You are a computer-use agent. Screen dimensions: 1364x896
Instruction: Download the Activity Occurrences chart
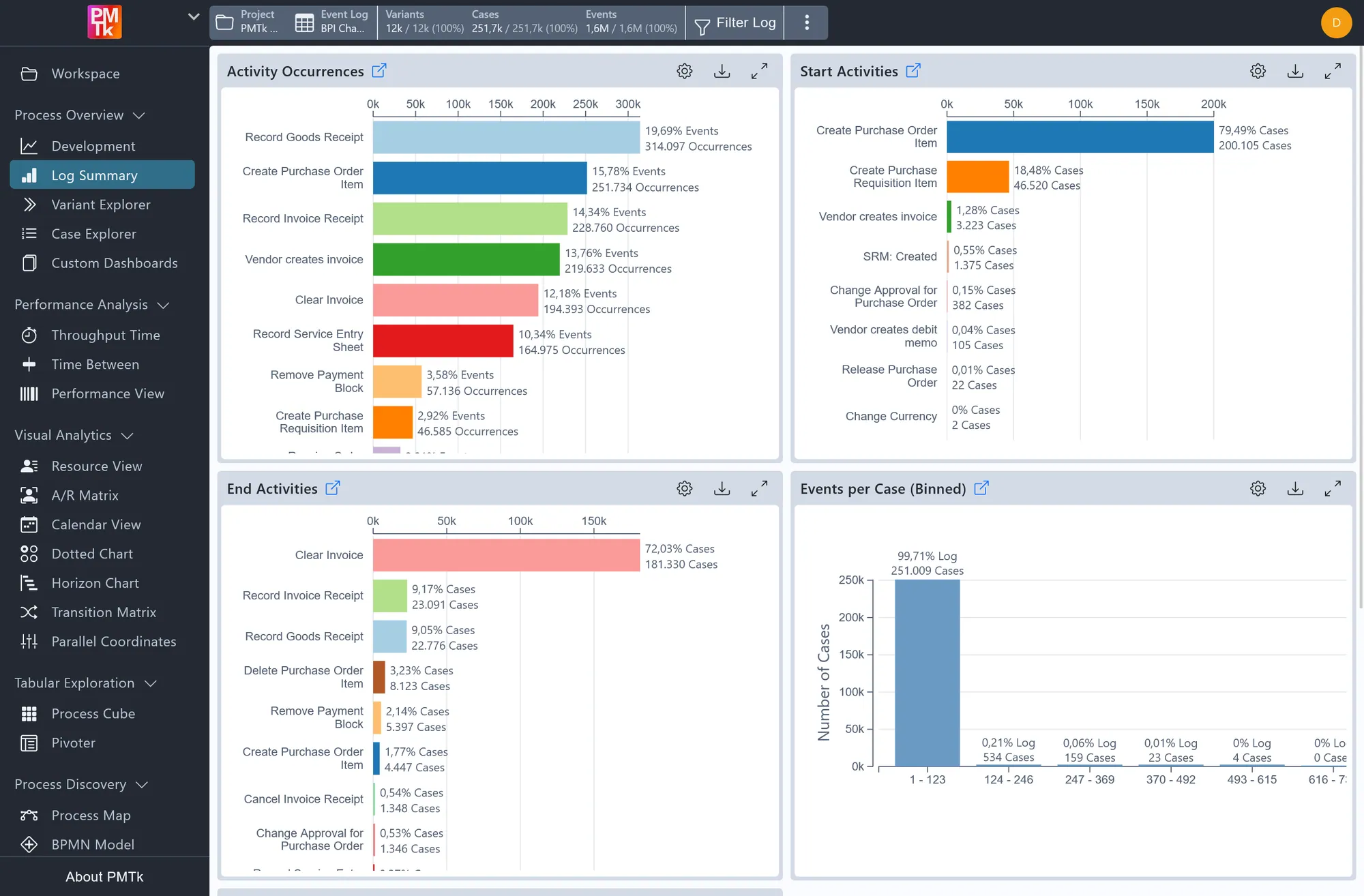point(722,71)
